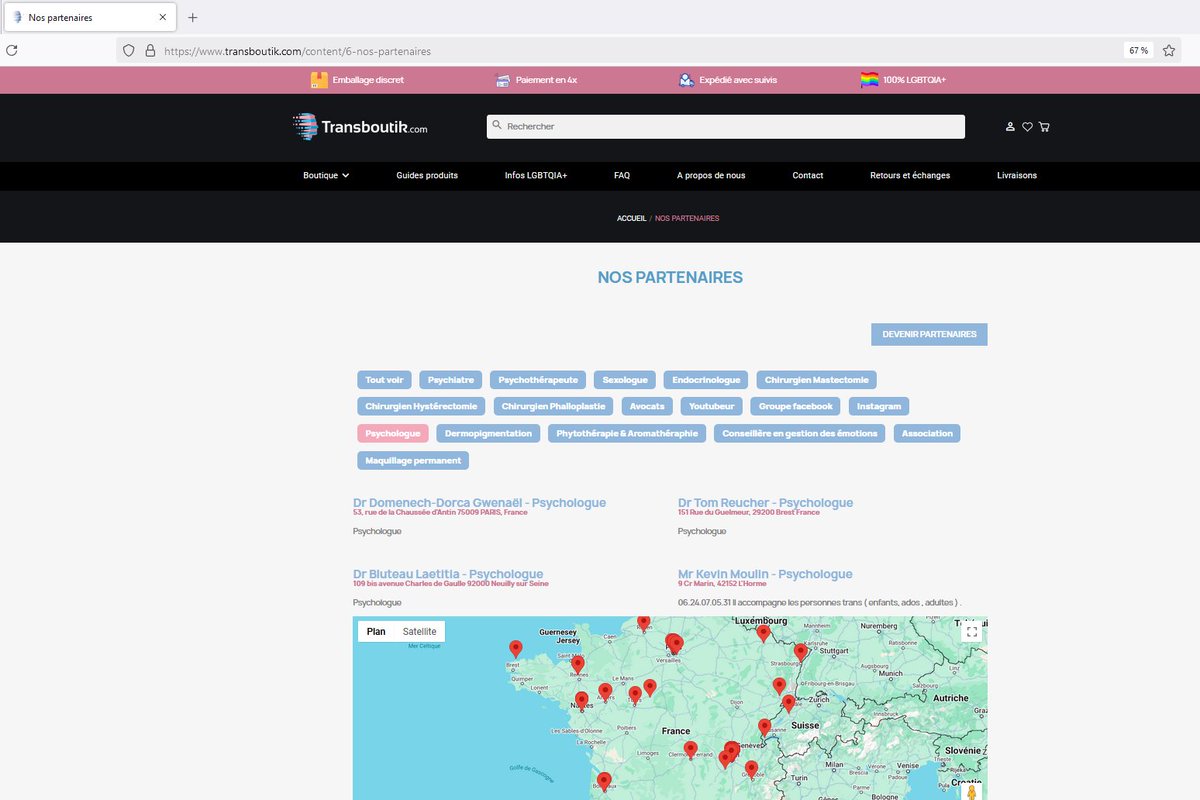Click the map marker over Brest

point(516,649)
